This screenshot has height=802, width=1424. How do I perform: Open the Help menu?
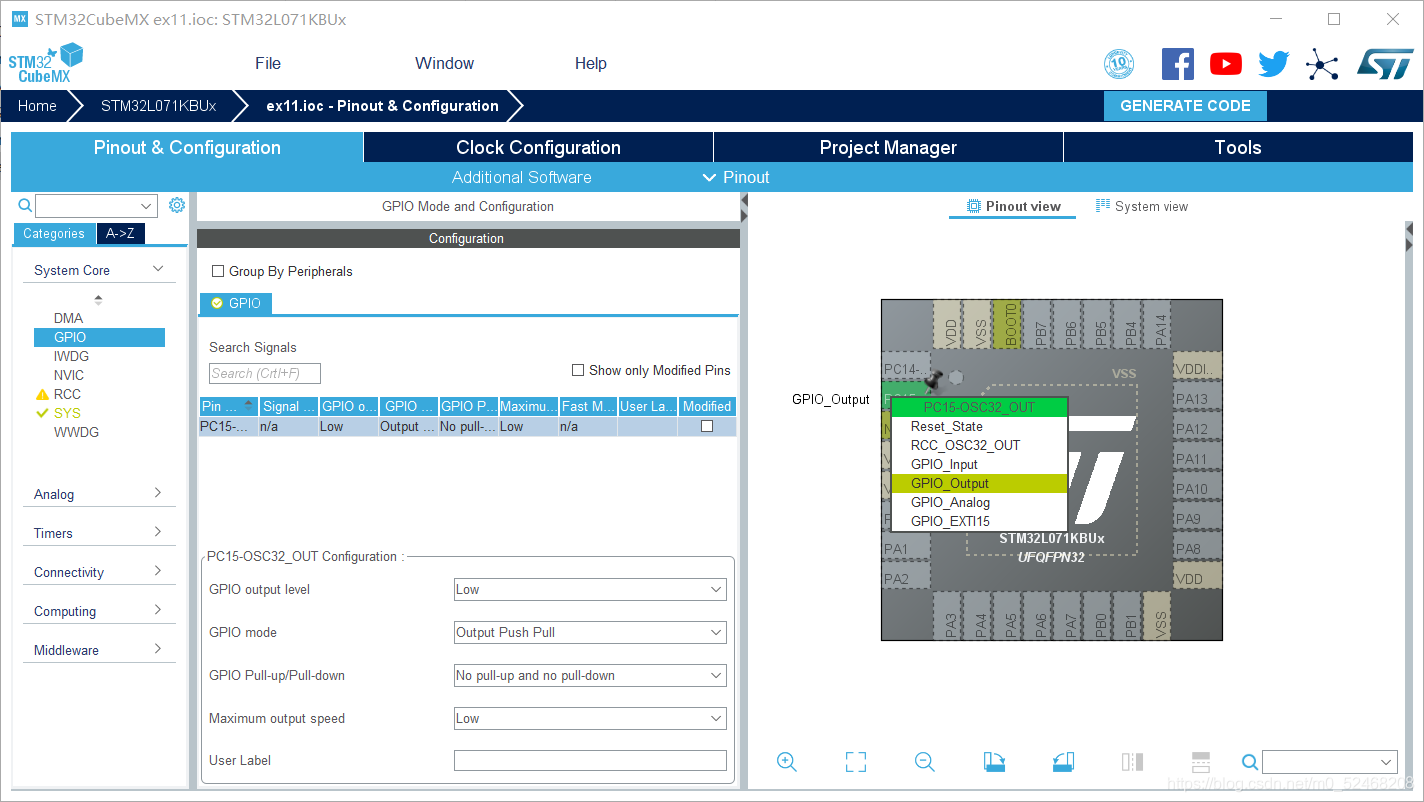coord(590,63)
